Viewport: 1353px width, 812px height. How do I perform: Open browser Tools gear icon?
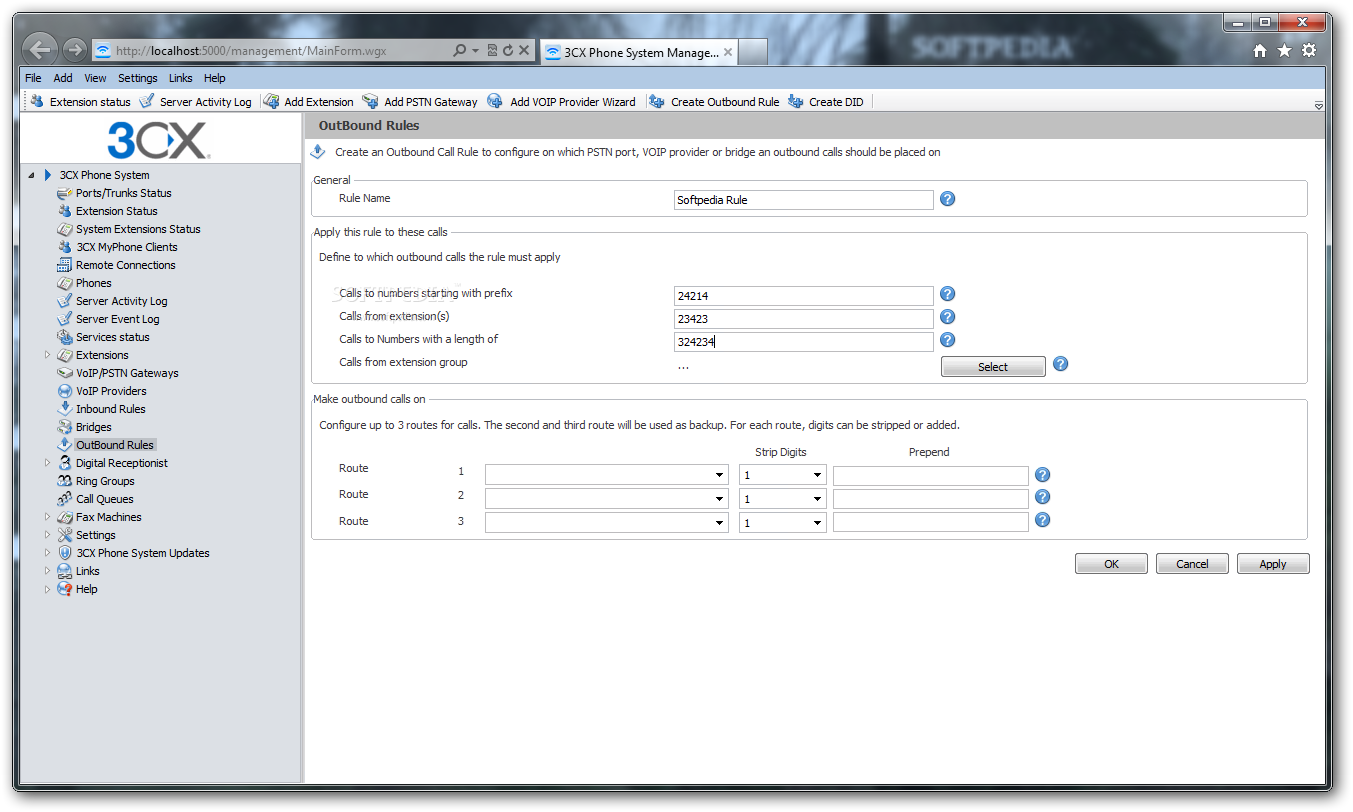coord(1309,51)
